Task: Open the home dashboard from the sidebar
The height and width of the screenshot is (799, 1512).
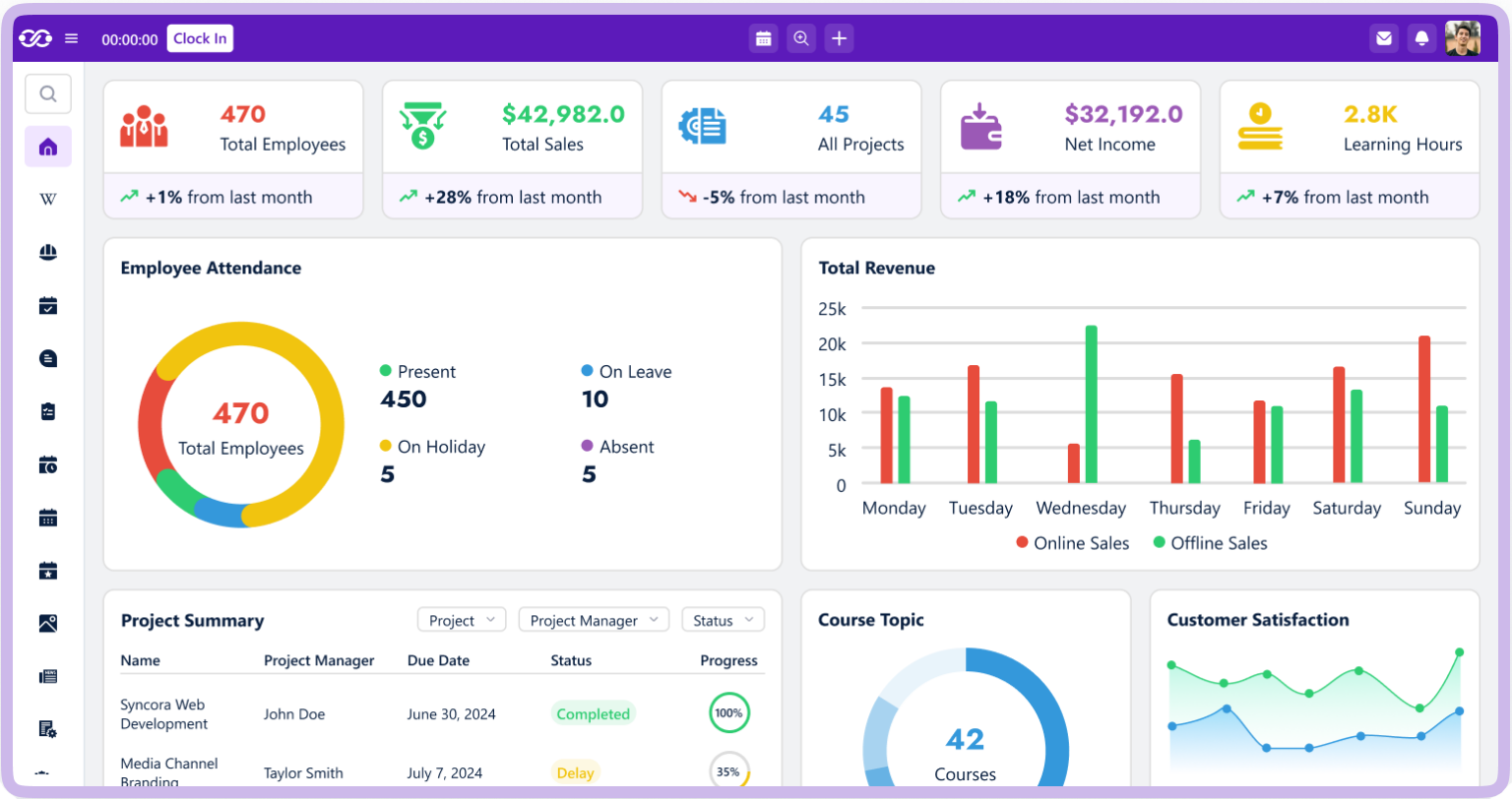Action: pyautogui.click(x=47, y=146)
